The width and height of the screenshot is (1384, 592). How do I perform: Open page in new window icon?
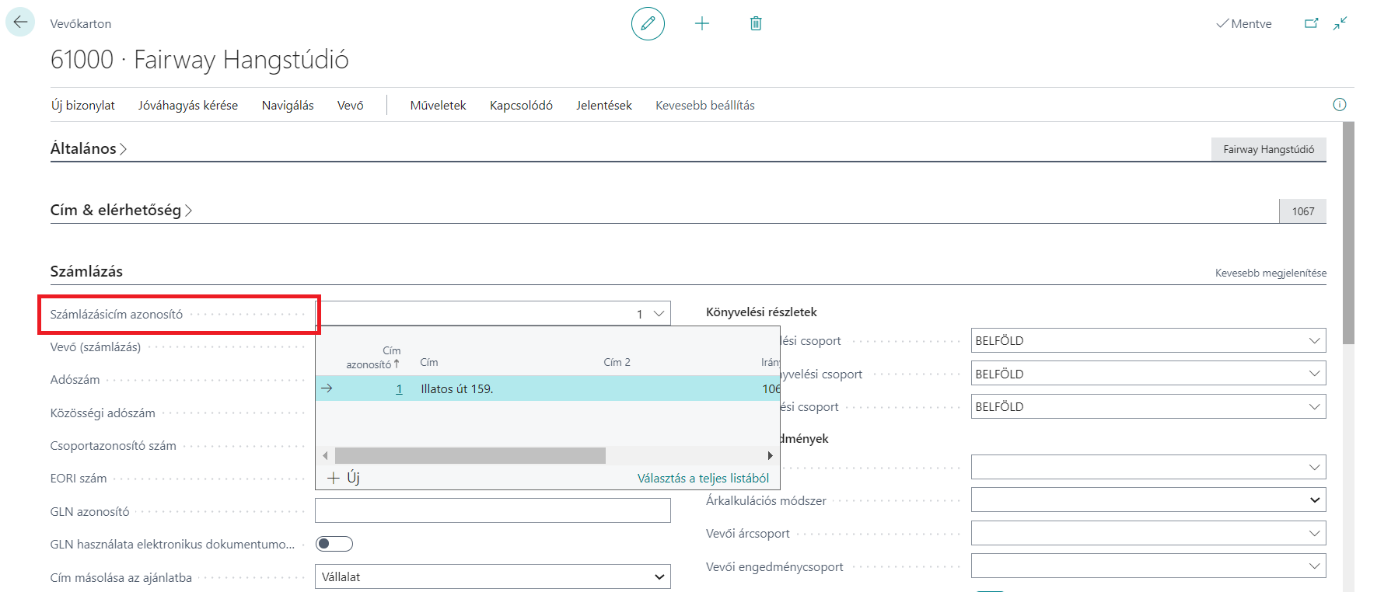click(1312, 23)
